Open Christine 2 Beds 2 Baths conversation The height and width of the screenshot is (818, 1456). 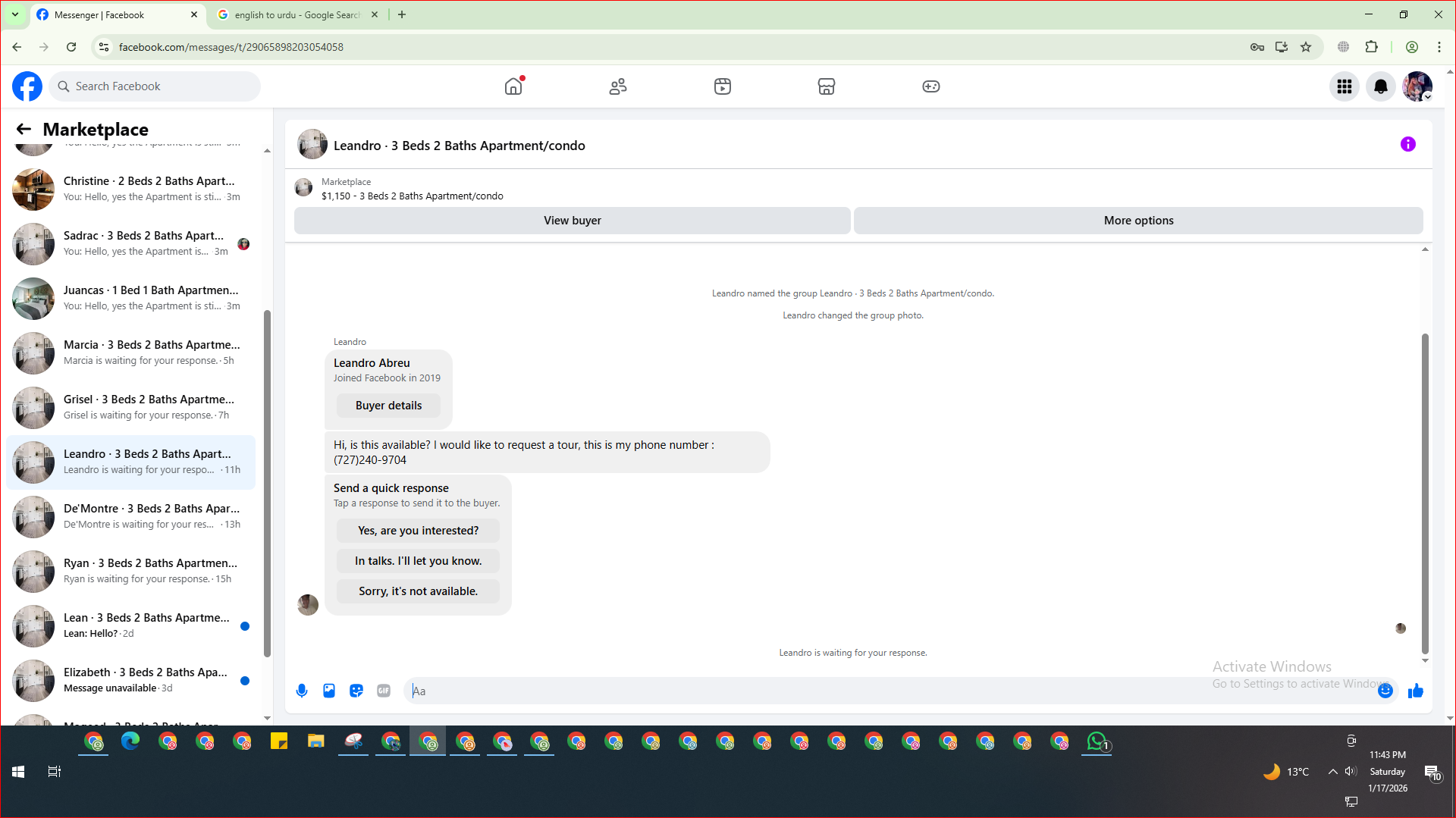(x=130, y=190)
